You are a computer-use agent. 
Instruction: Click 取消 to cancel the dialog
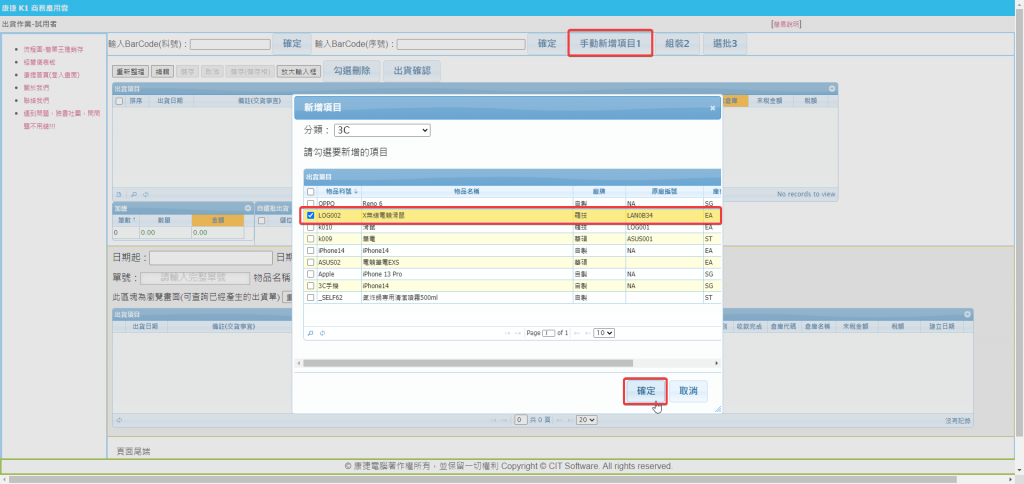tap(688, 391)
